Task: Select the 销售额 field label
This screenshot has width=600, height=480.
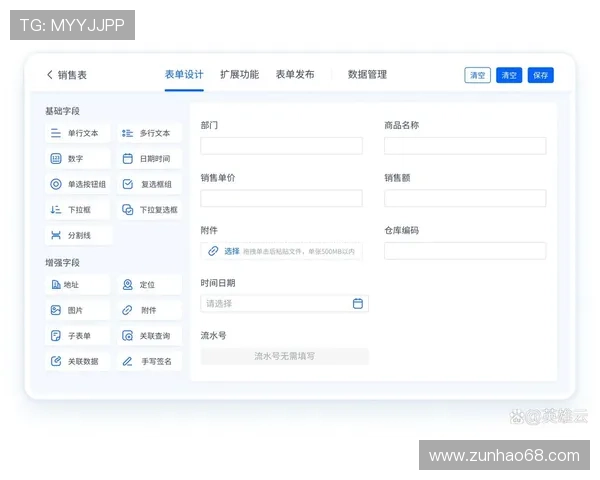Action: (x=397, y=178)
